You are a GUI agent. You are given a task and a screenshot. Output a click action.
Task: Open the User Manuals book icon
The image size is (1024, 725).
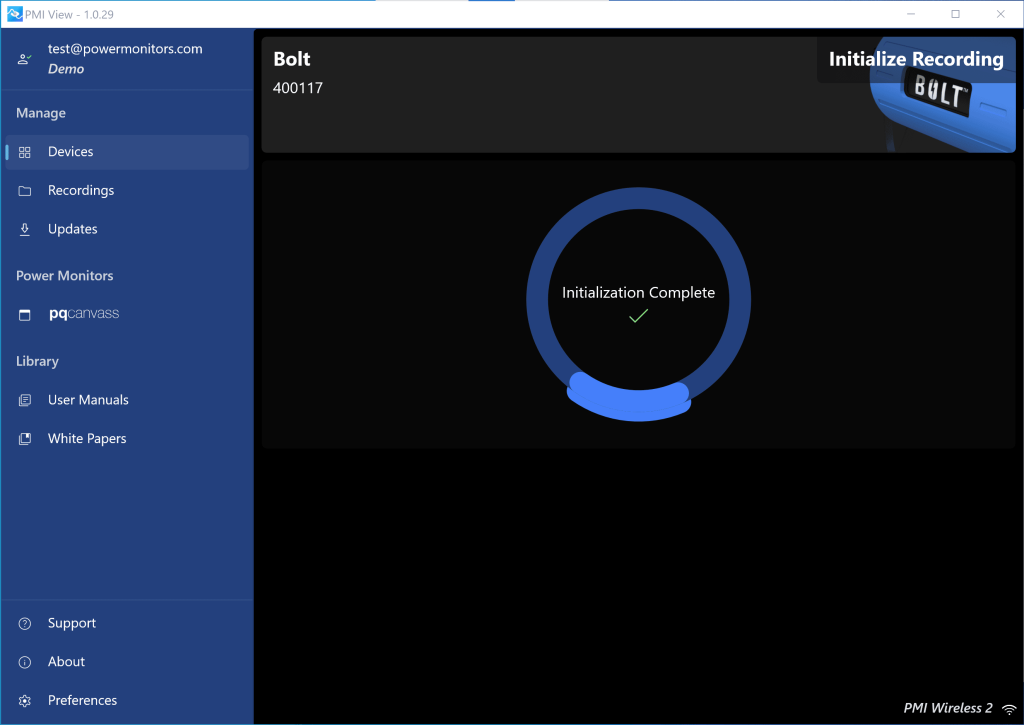[24, 399]
